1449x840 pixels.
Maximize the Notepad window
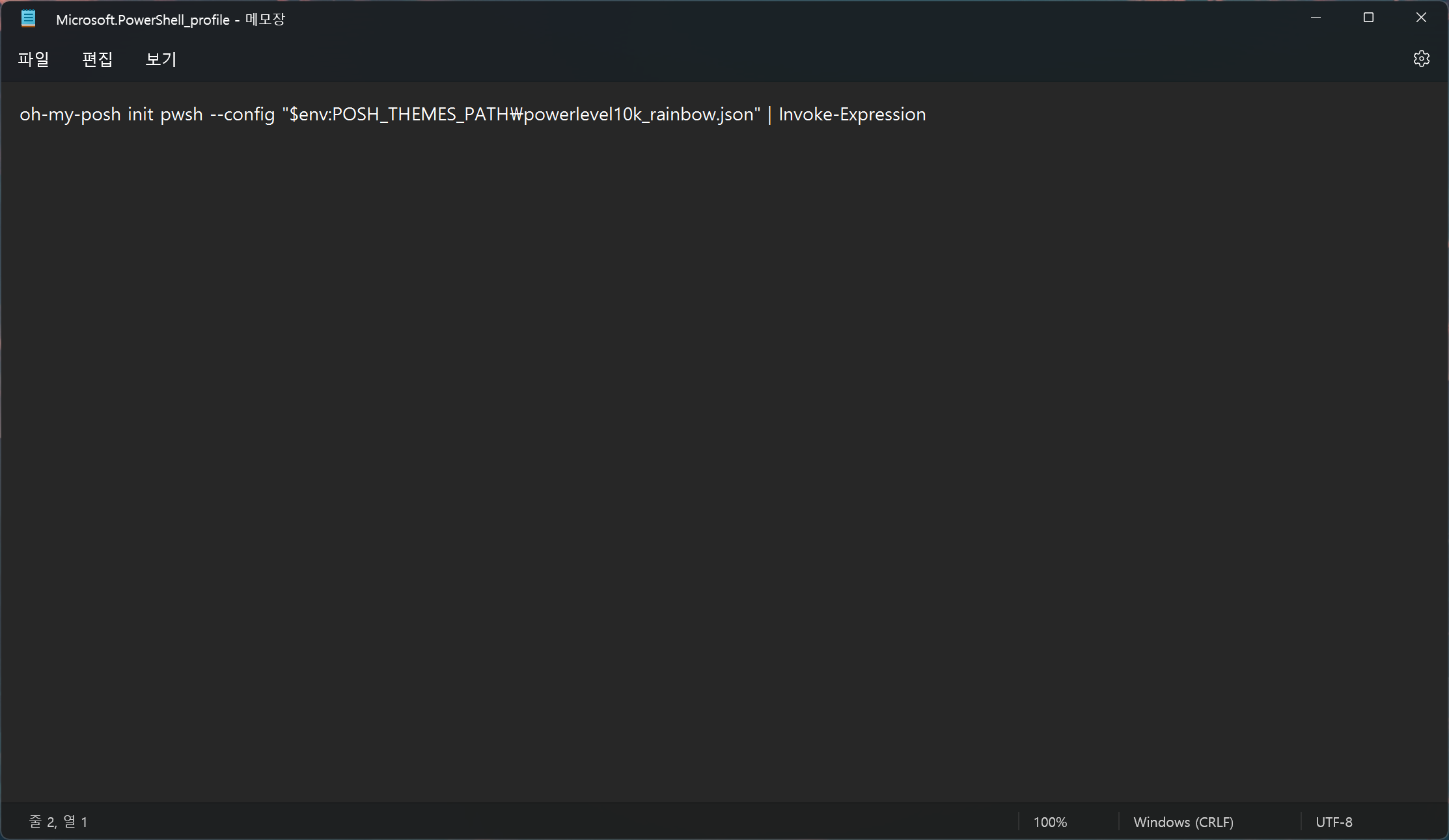point(1368,18)
